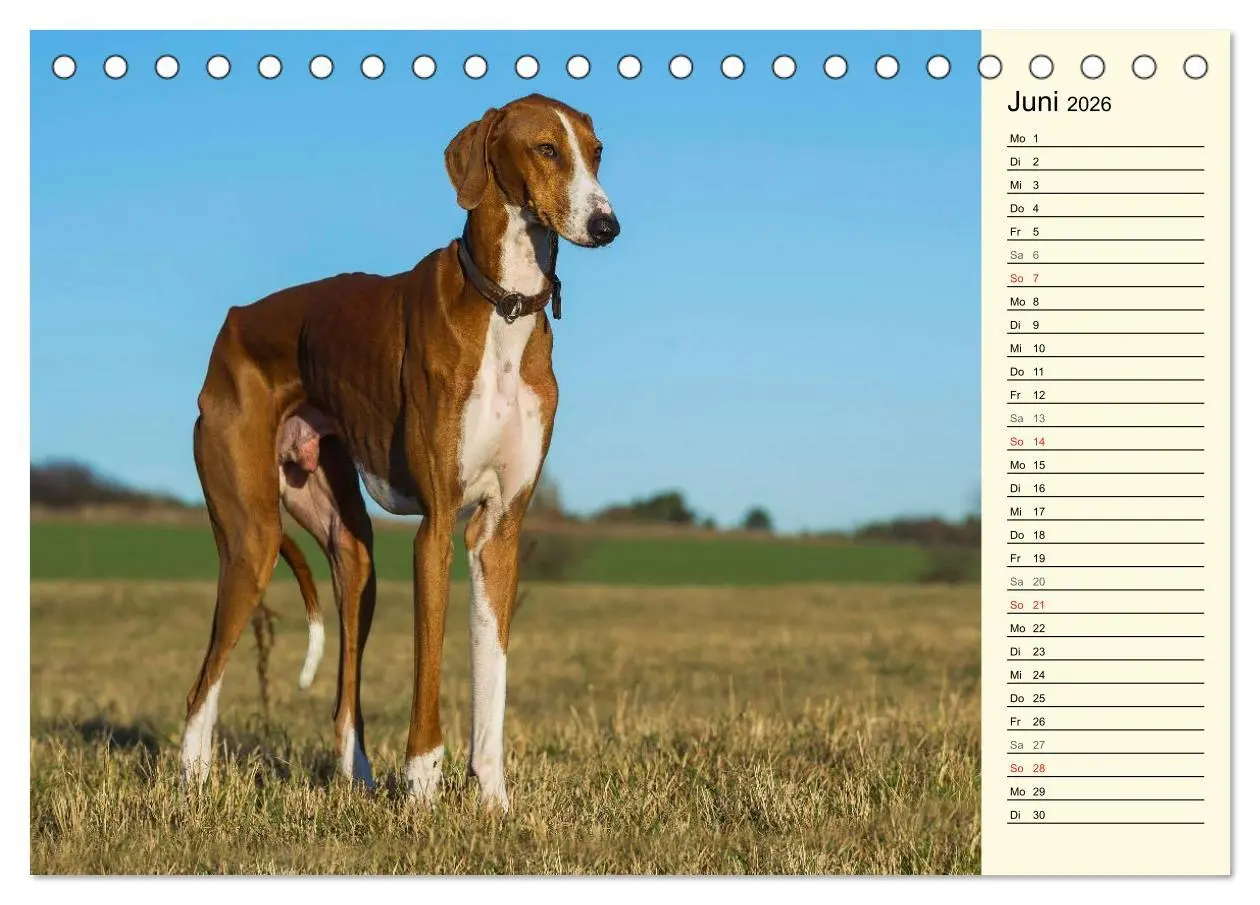Select the date row 'Do 25'
1260x905 pixels.
1105,698
